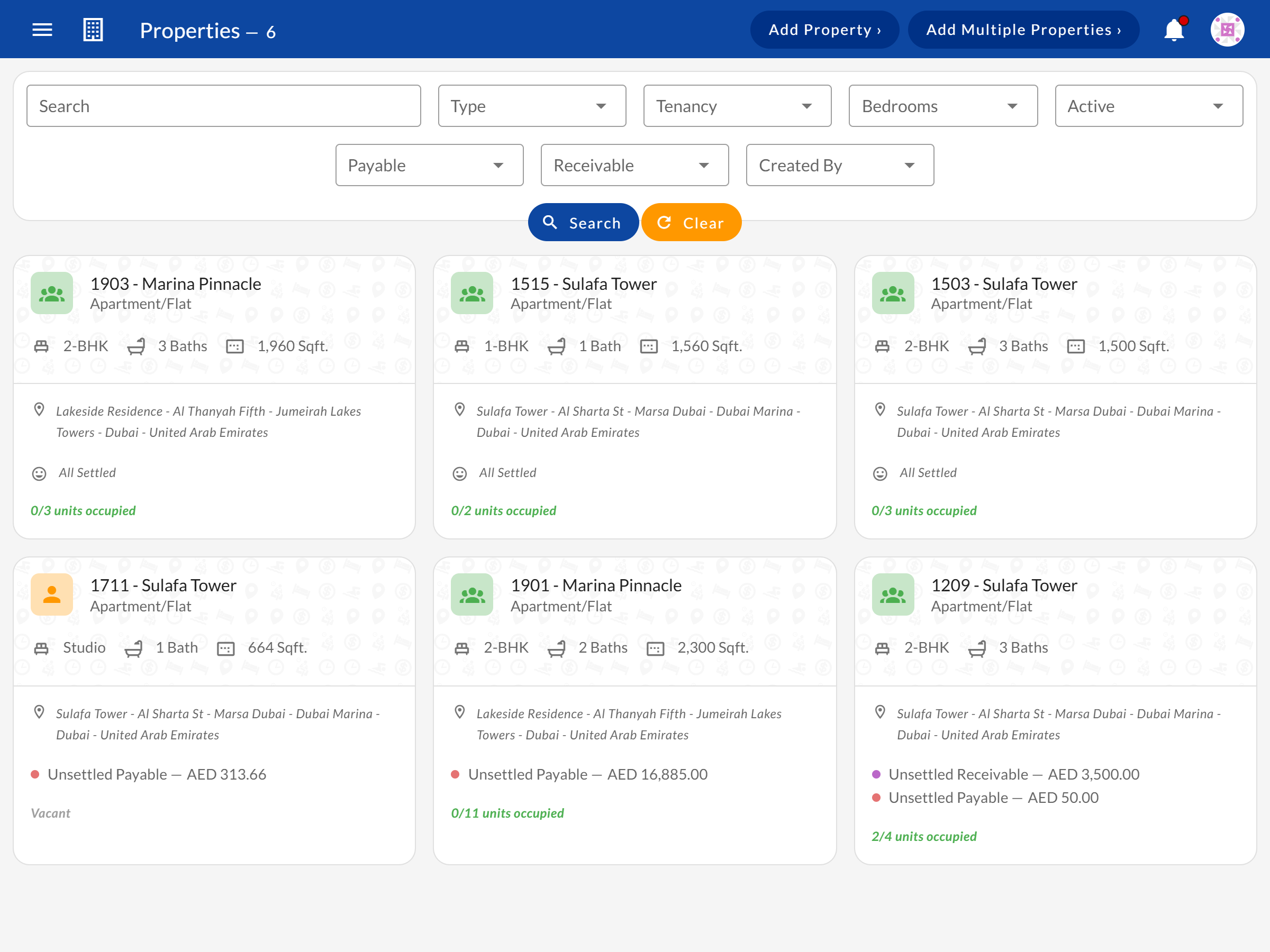
Task: Click location pin on 1903 - Marina Pinnacle
Action: 39,410
